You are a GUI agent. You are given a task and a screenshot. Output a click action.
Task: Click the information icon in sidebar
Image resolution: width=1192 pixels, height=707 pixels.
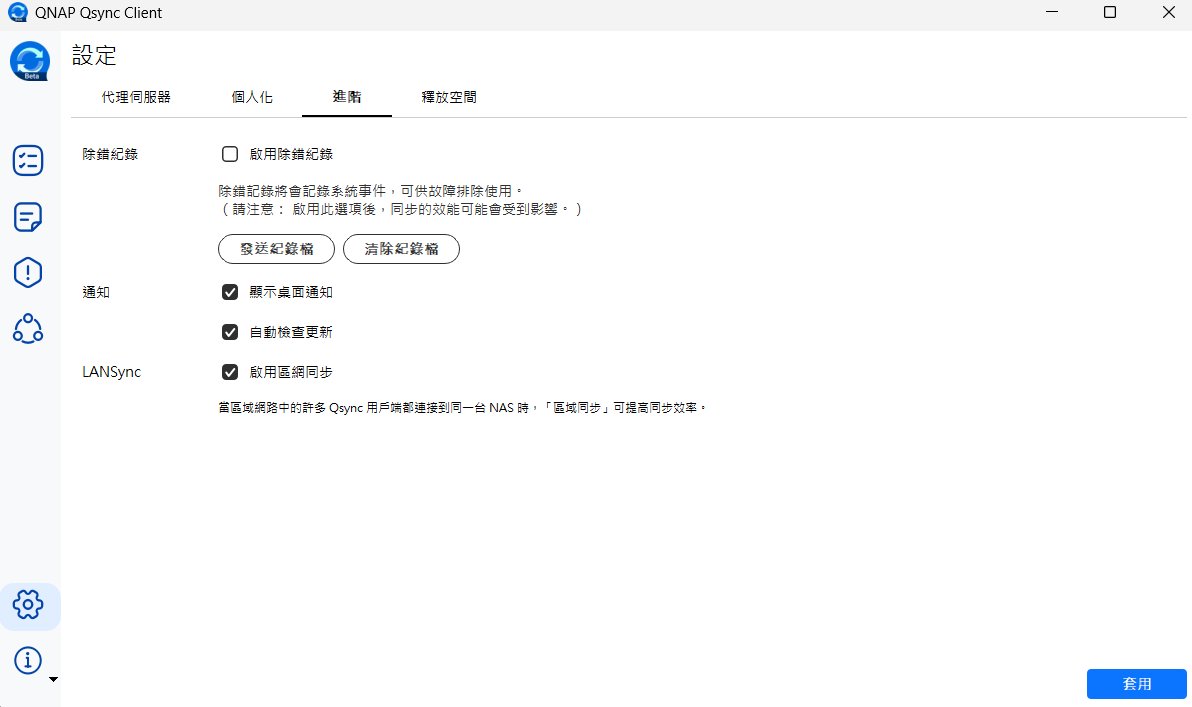tap(28, 660)
